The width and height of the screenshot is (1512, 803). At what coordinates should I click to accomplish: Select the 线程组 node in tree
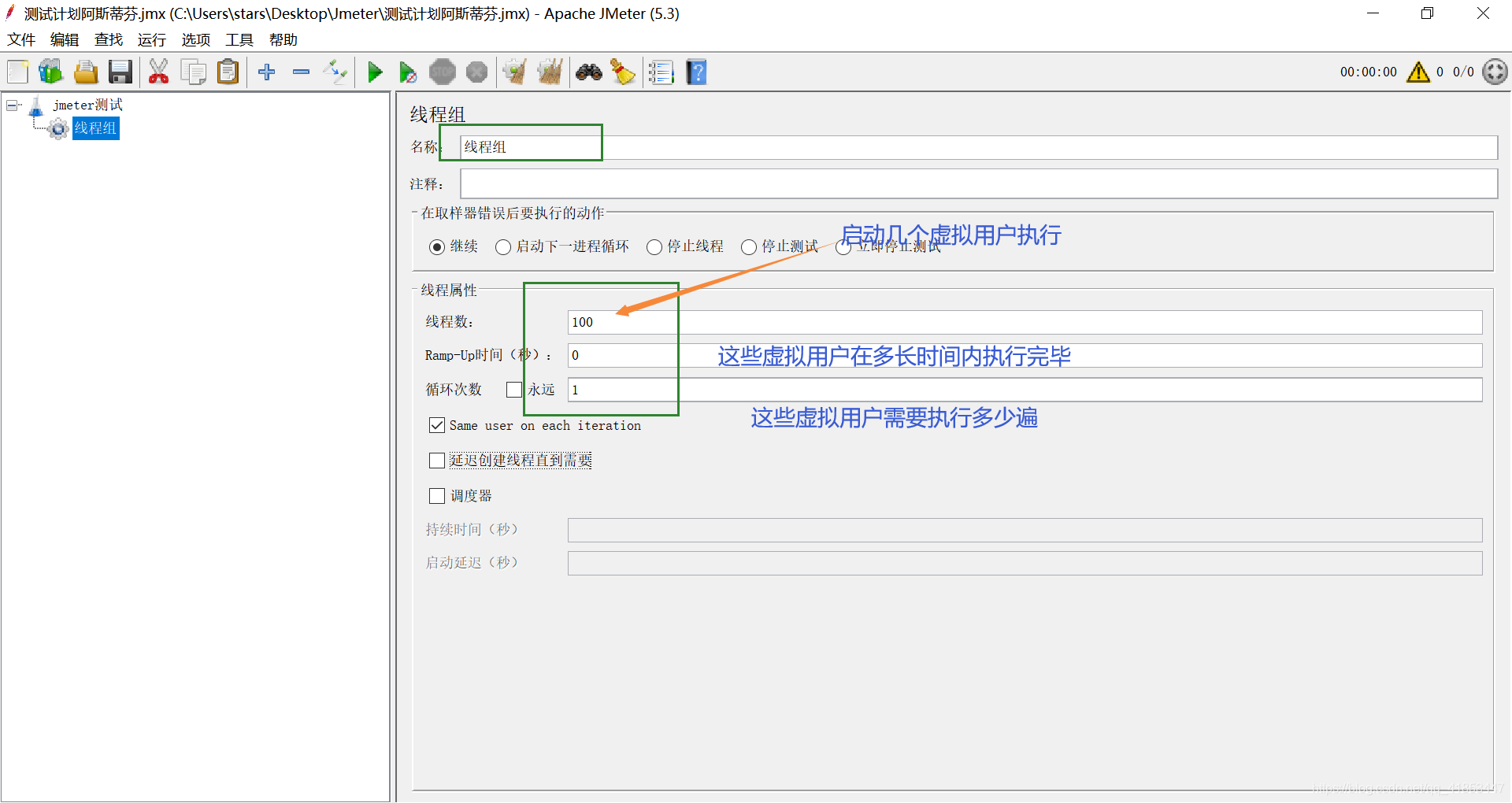click(95, 128)
